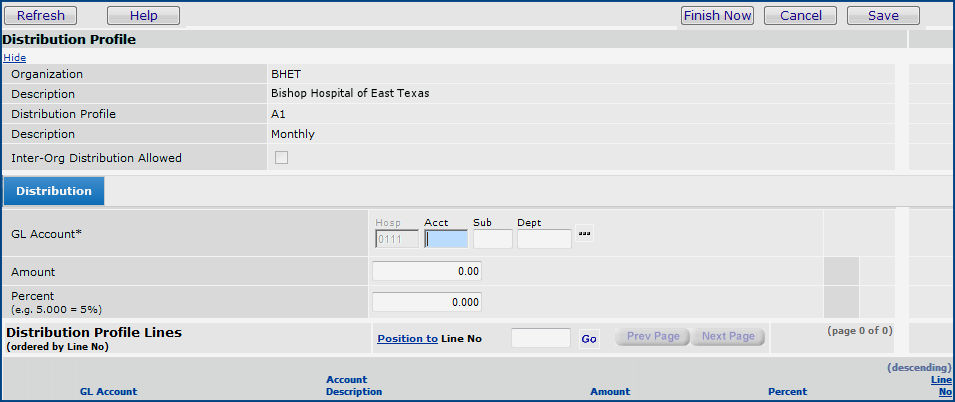Viewport: 955px width, 402px height.
Task: Click the Percent input field
Action: [x=427, y=301]
